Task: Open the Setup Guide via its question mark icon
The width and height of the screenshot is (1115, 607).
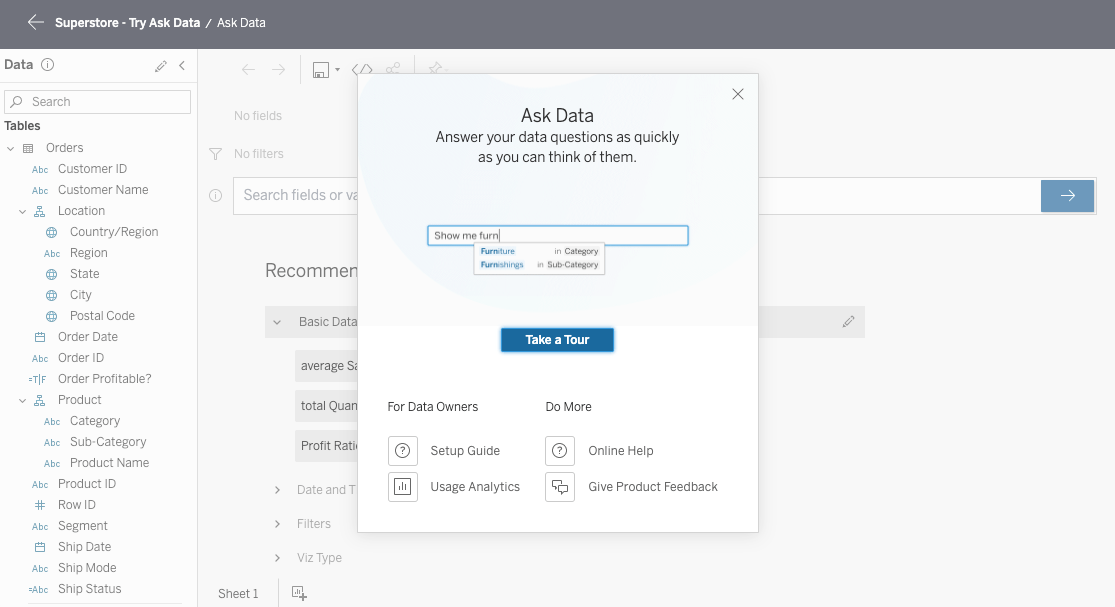Action: tap(403, 451)
